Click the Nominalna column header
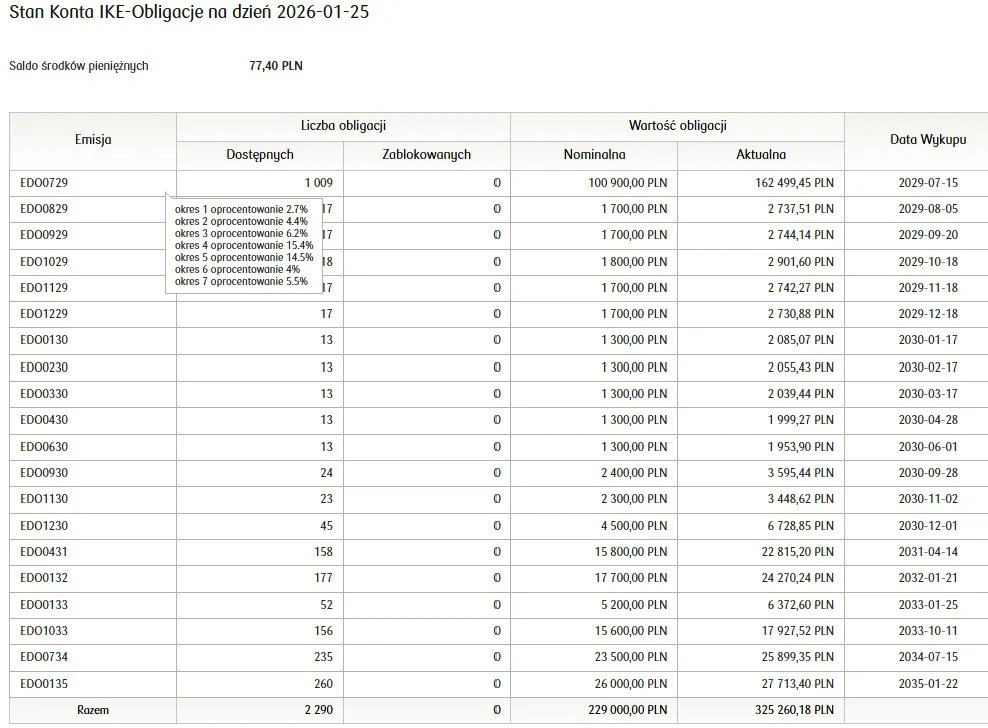Image resolution: width=988 pixels, height=728 pixels. [x=594, y=155]
